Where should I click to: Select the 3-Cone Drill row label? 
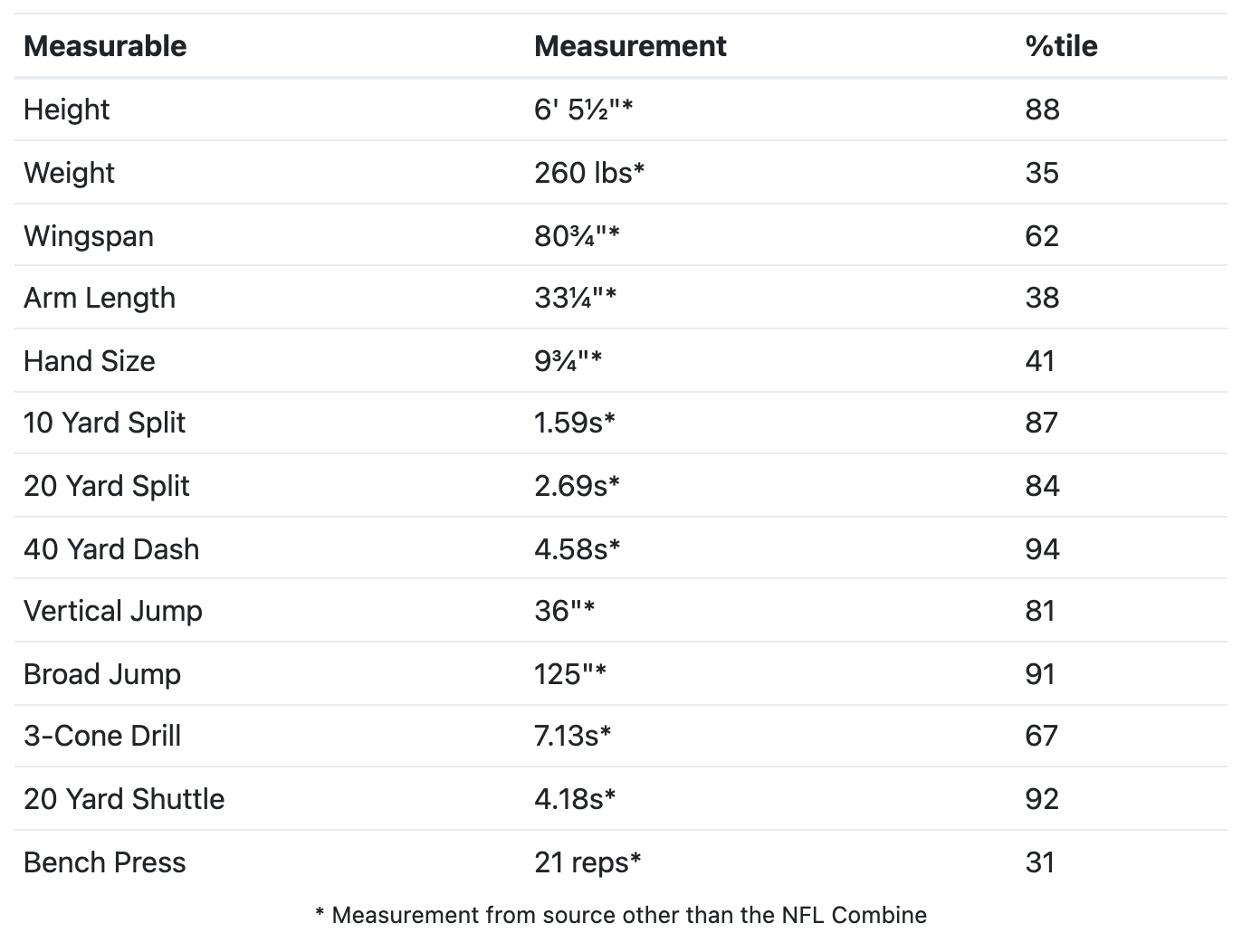(102, 736)
